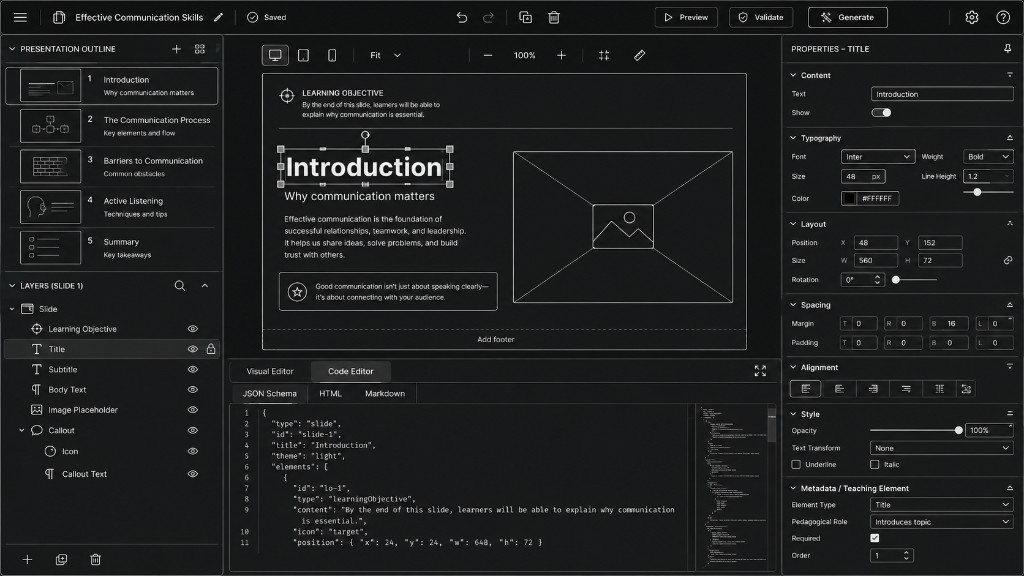Select the ruler tool icon
The image size is (1024, 576).
pos(639,56)
